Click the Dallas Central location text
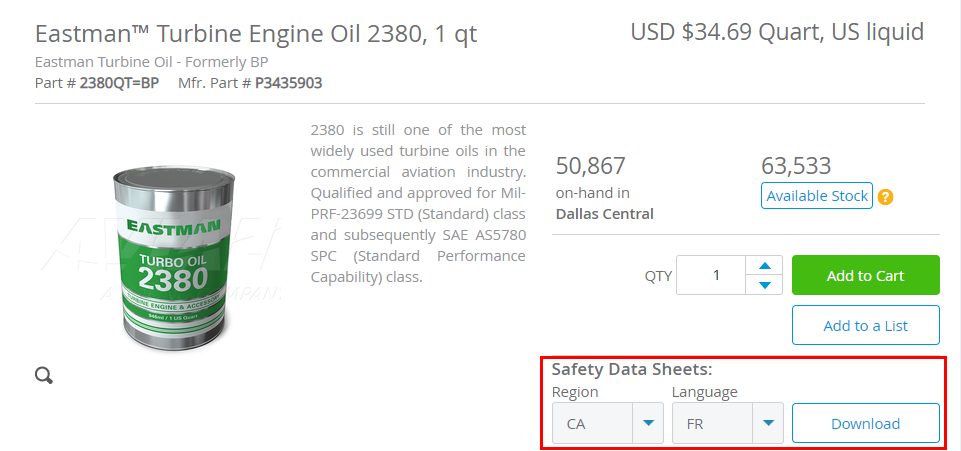The width and height of the screenshot is (961, 451). tap(604, 213)
